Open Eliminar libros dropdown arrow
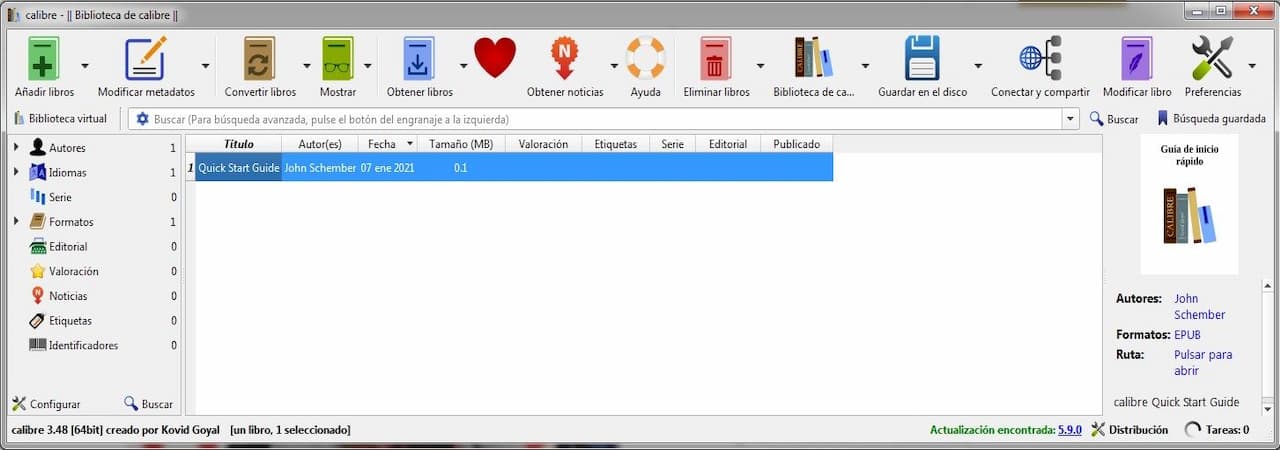Viewport: 1280px width, 450px height. pos(760,66)
